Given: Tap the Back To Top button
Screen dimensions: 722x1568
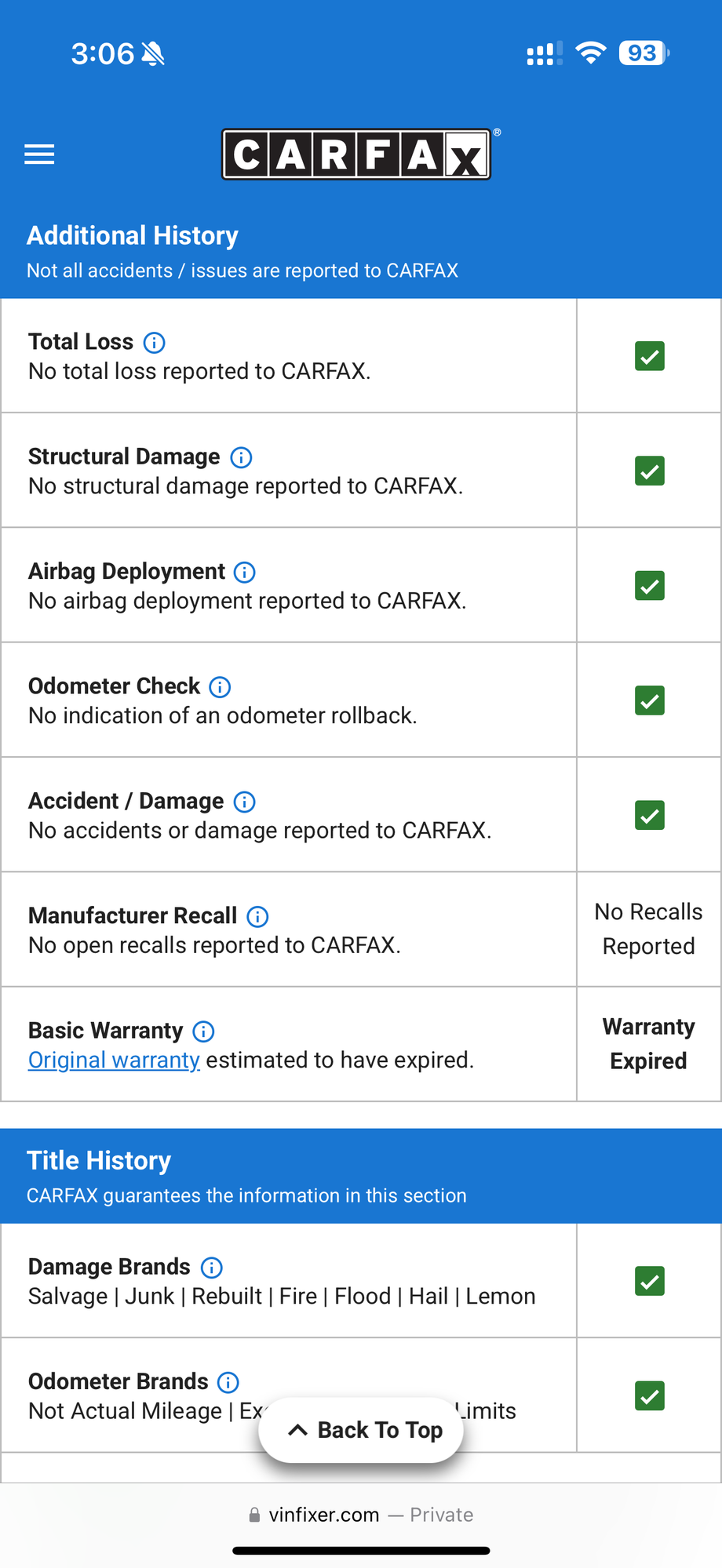Looking at the screenshot, I should pos(361,1430).
